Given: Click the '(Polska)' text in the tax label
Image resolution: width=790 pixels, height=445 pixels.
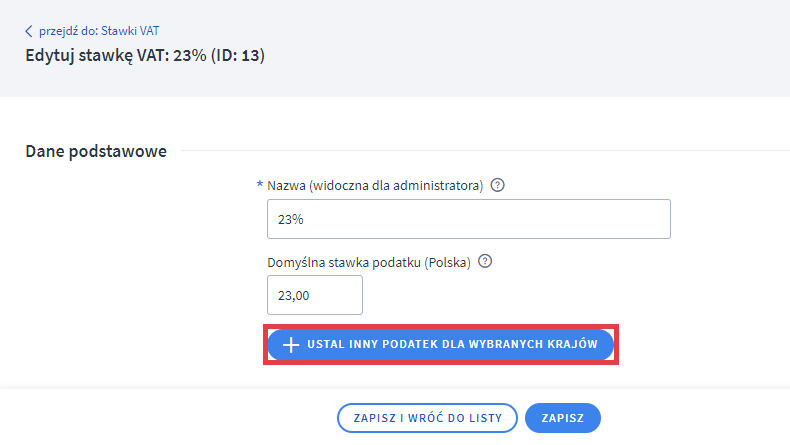Looking at the screenshot, I should [448, 262].
